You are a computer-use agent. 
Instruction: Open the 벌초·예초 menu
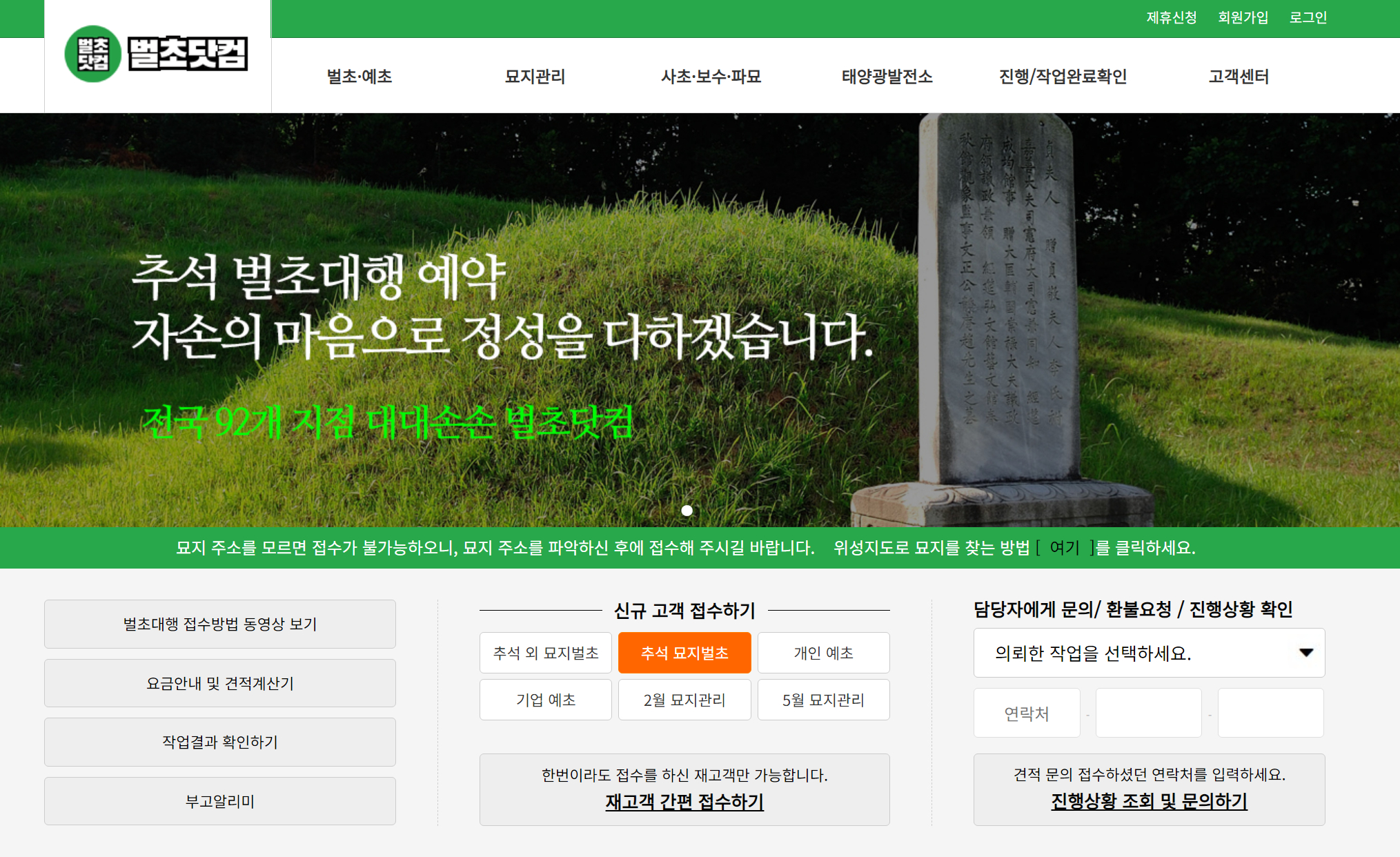[x=359, y=77]
